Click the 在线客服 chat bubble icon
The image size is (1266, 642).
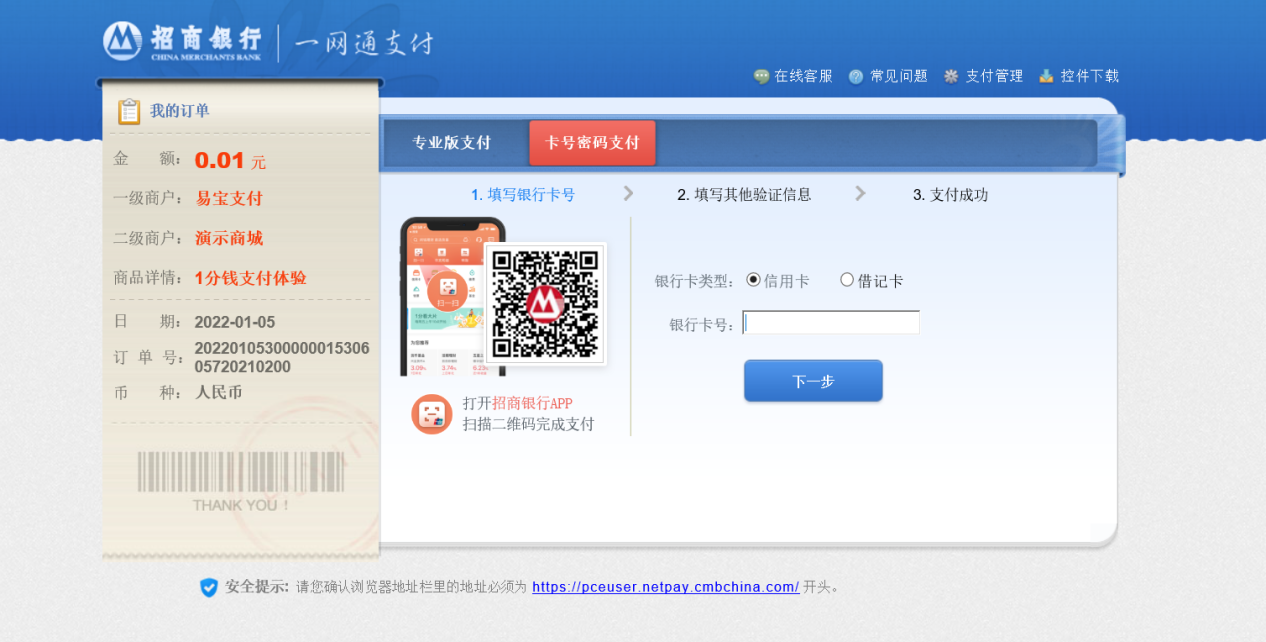(761, 75)
